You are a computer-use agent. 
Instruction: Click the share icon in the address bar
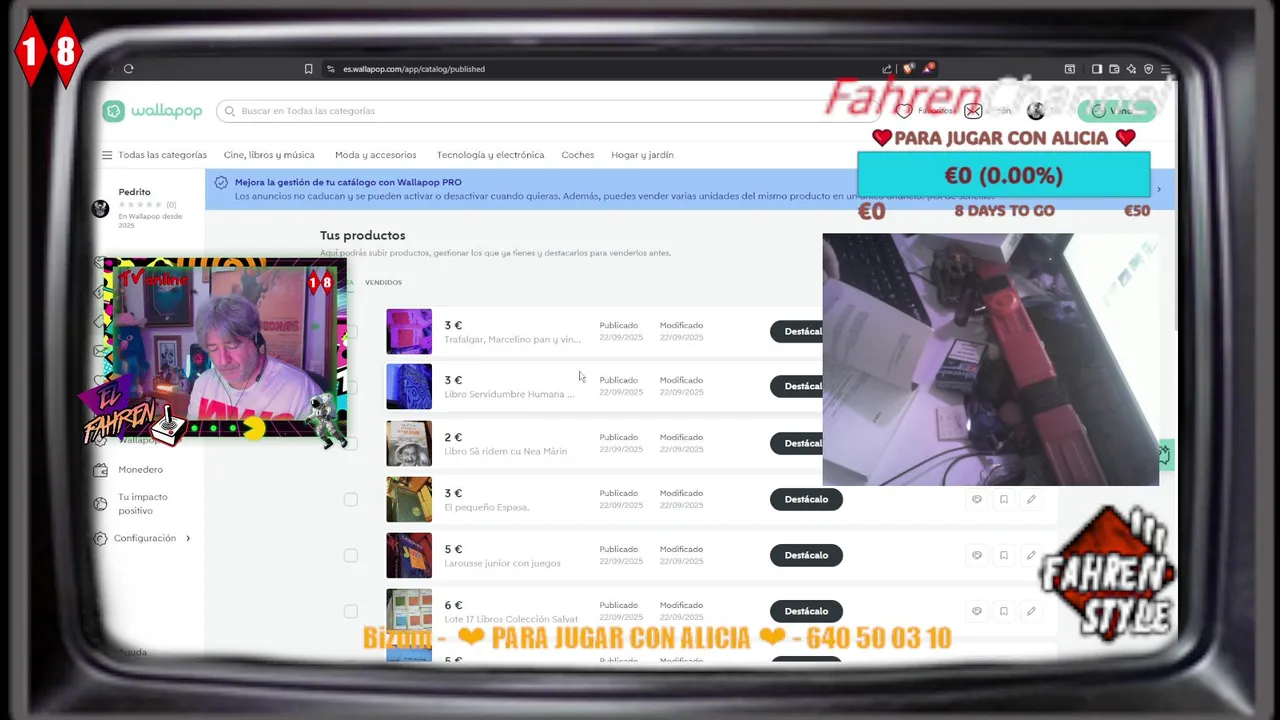[x=886, y=69]
